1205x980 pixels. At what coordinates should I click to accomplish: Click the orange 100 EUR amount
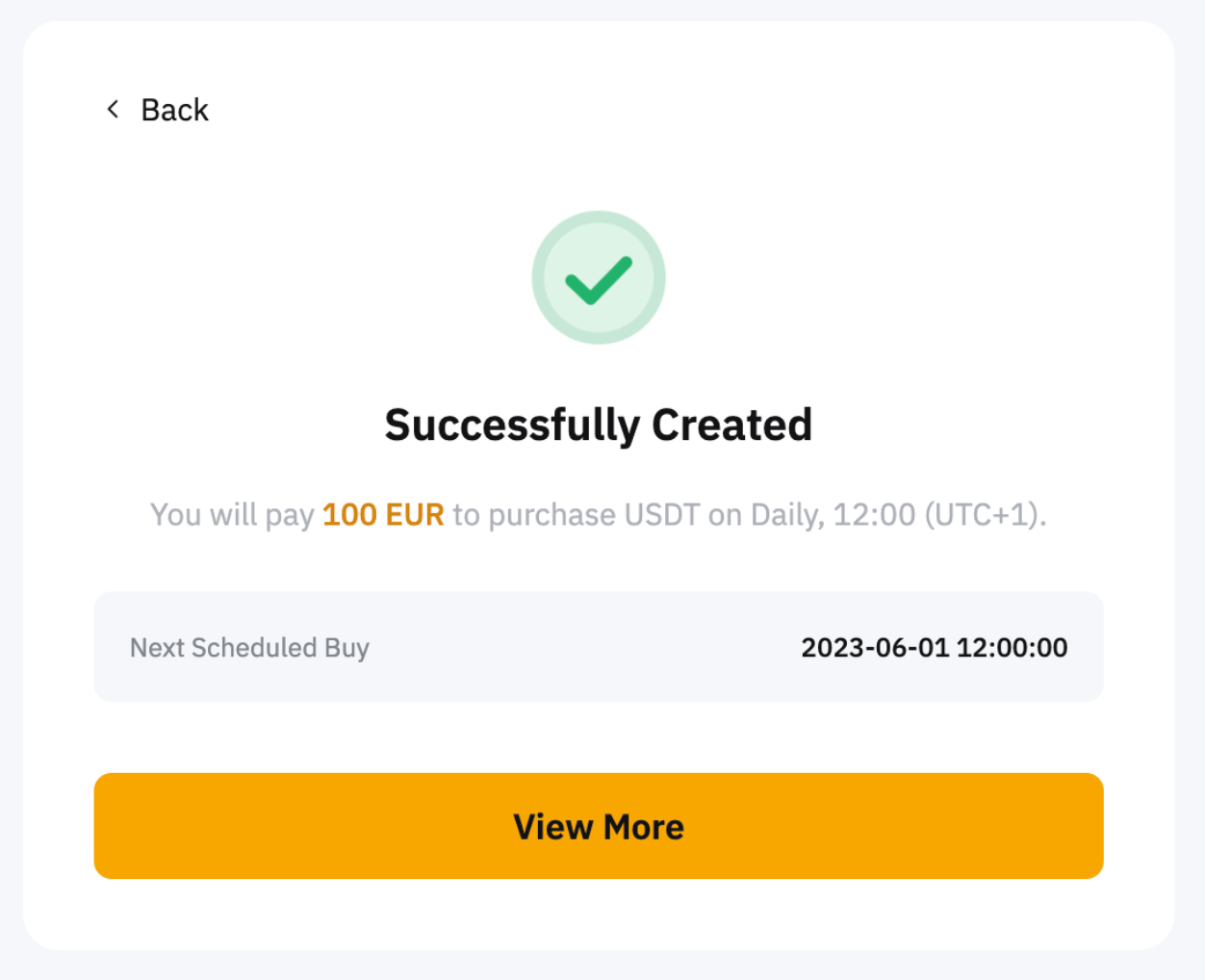(383, 515)
